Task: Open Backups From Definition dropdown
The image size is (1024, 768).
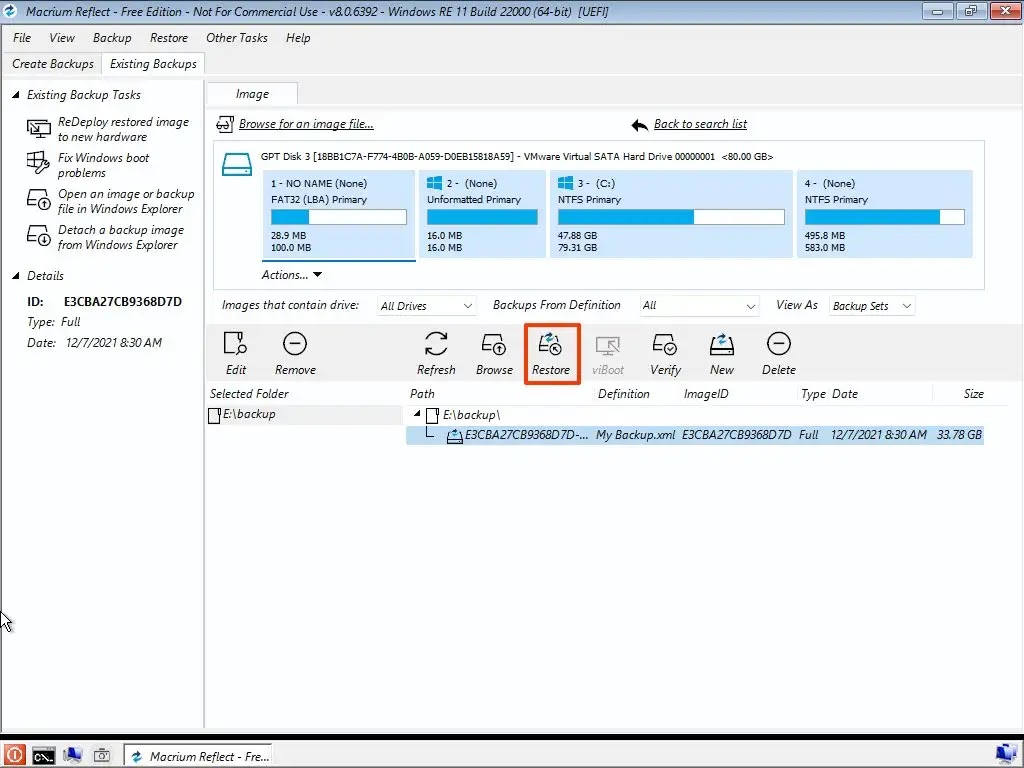Action: (699, 306)
